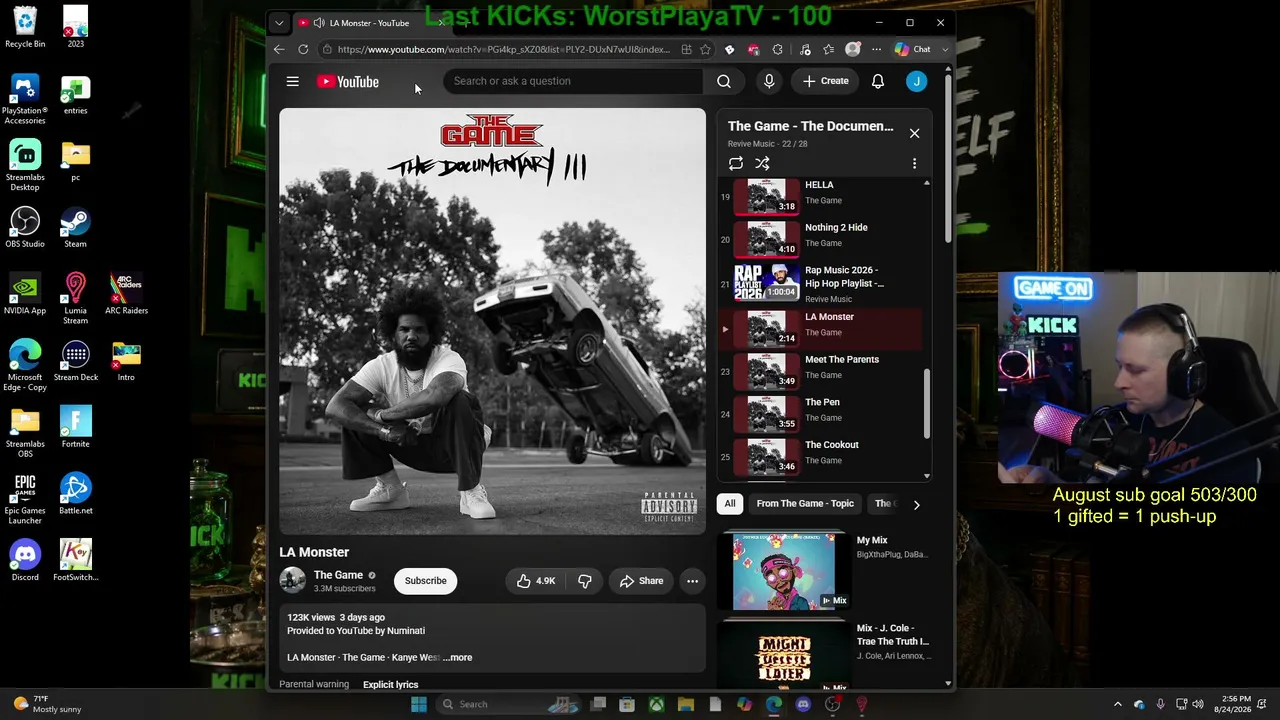Select 'From The Game - Topic' chip
1280x720 pixels.
pyautogui.click(x=805, y=504)
